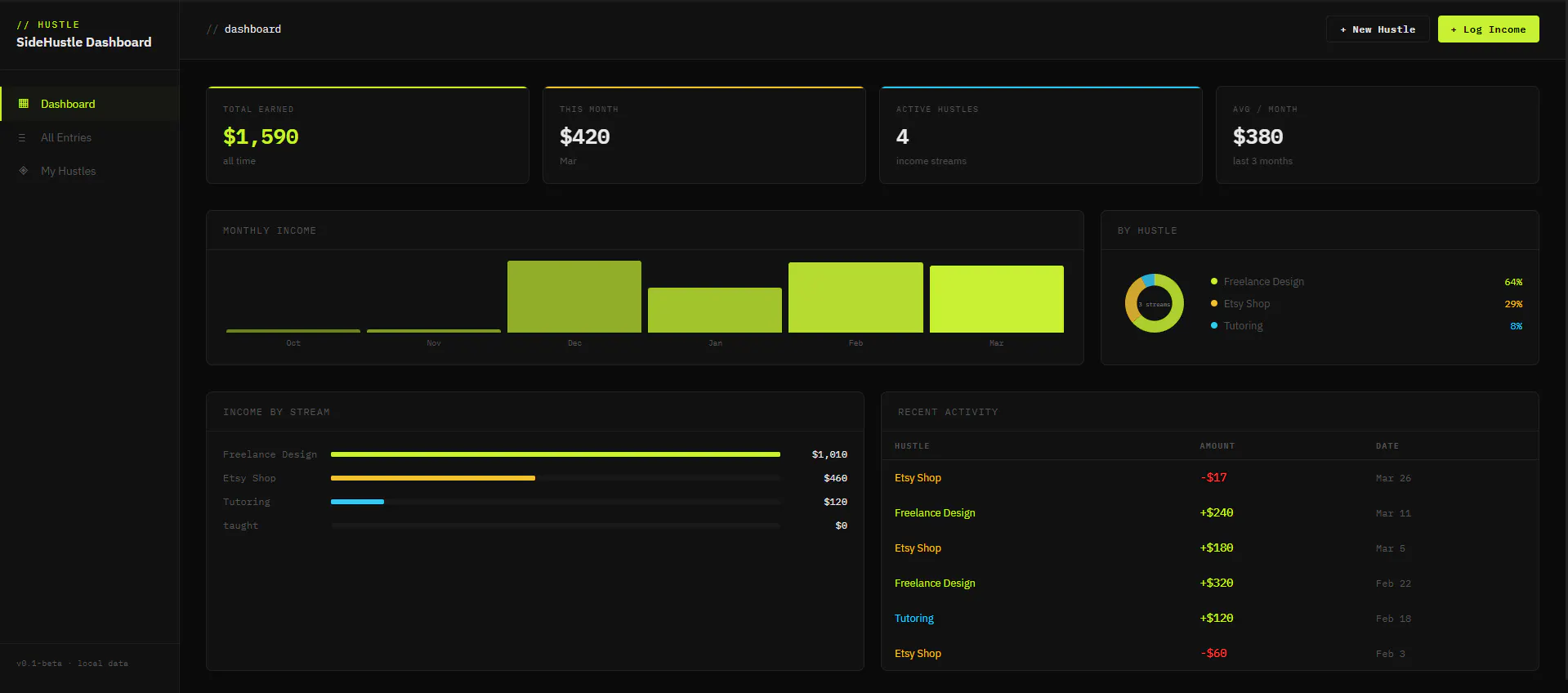
Task: Click the All Entries list icon
Action: pos(23,137)
